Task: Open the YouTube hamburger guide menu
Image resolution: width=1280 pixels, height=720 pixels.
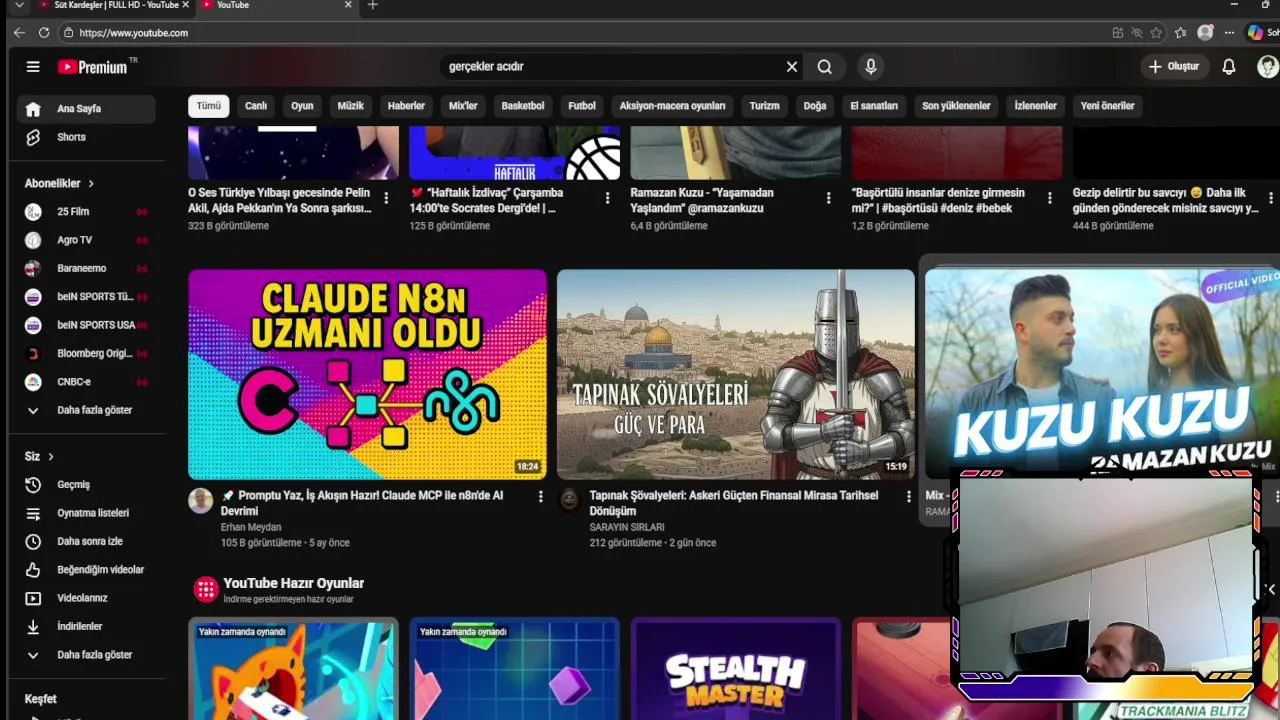Action: click(33, 67)
